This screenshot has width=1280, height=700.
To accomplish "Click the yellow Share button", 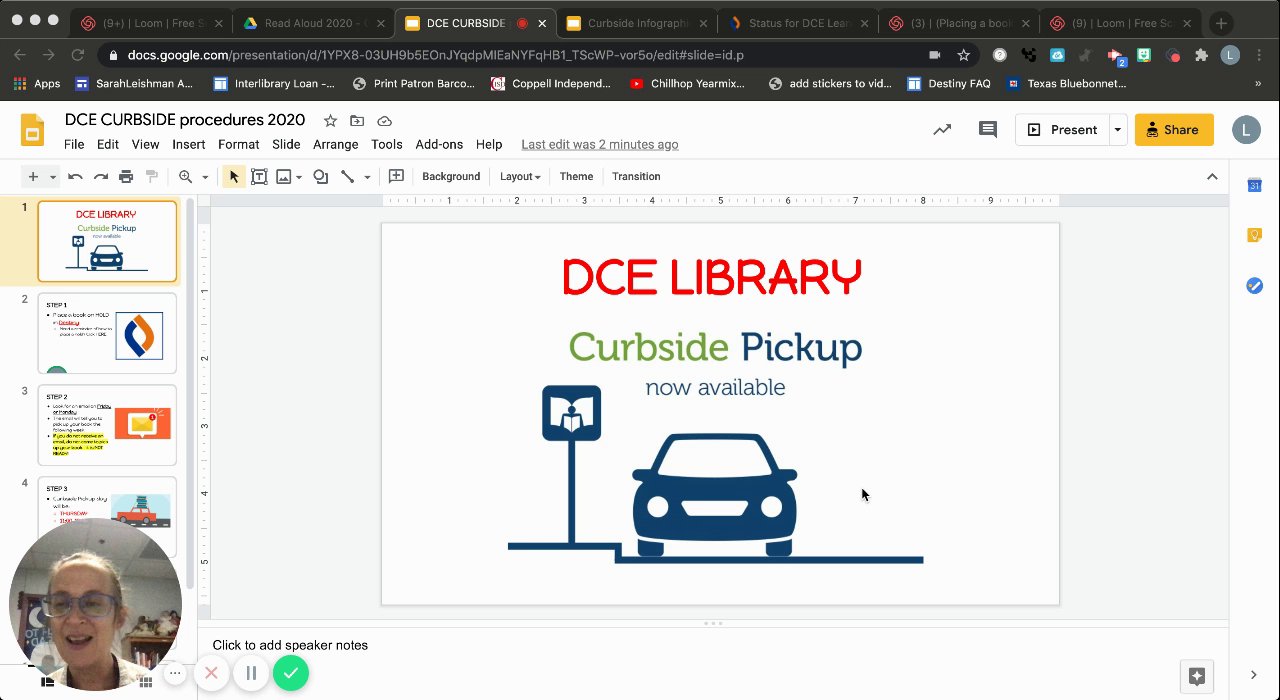I will 1173,130.
